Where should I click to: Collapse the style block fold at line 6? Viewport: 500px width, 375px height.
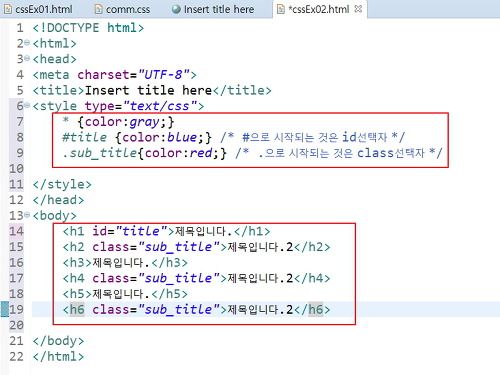click(27, 106)
